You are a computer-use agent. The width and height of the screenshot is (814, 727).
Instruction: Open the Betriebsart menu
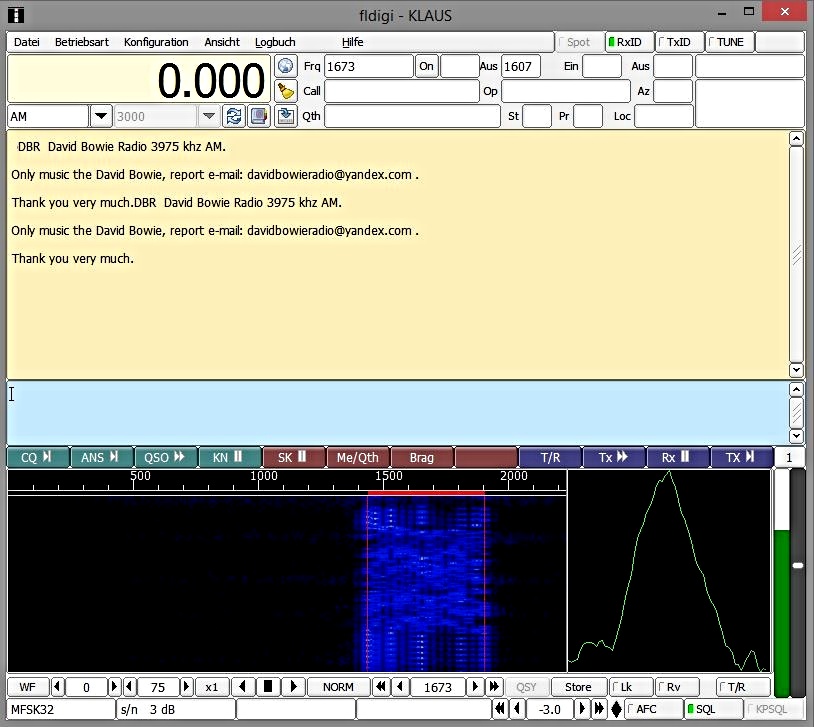82,42
